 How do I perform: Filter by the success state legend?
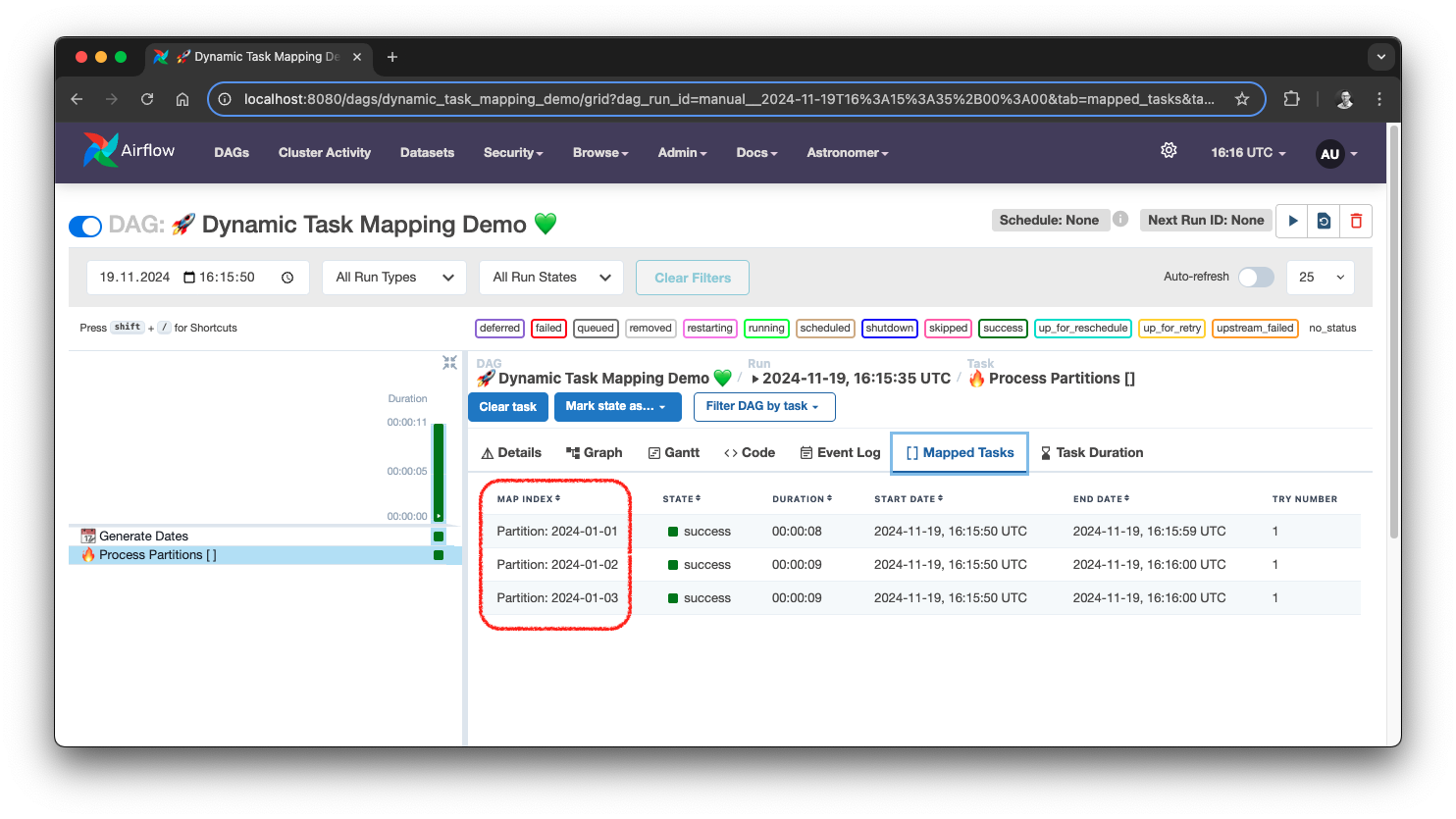[1003, 329]
